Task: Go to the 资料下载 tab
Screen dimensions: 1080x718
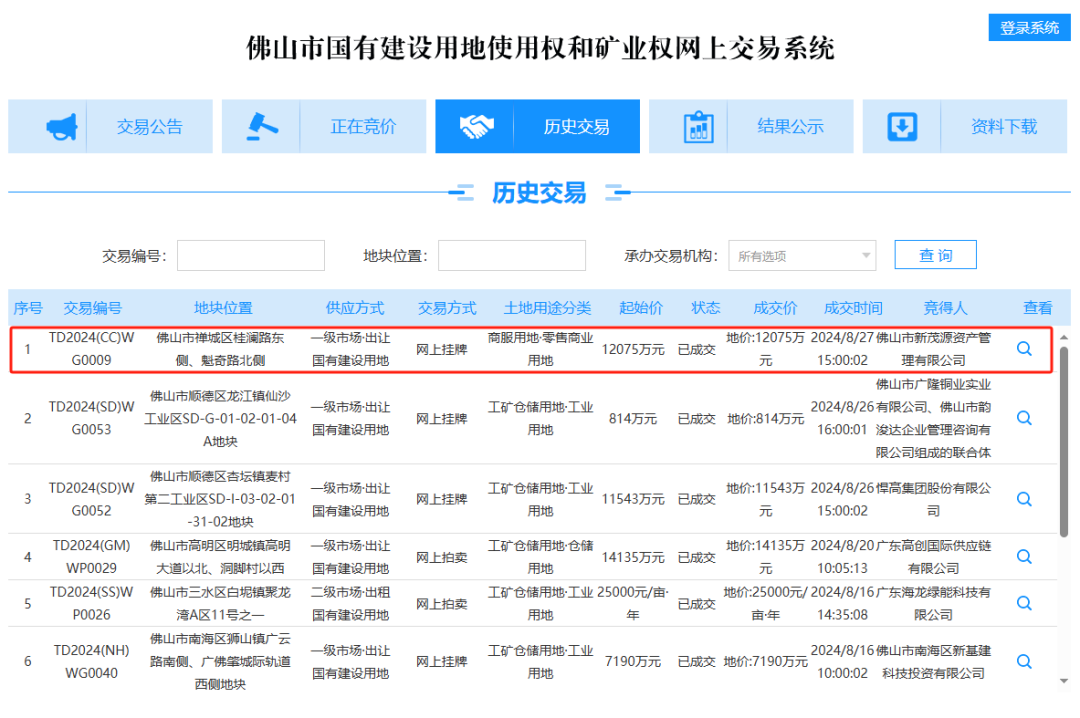Action: click(1003, 127)
